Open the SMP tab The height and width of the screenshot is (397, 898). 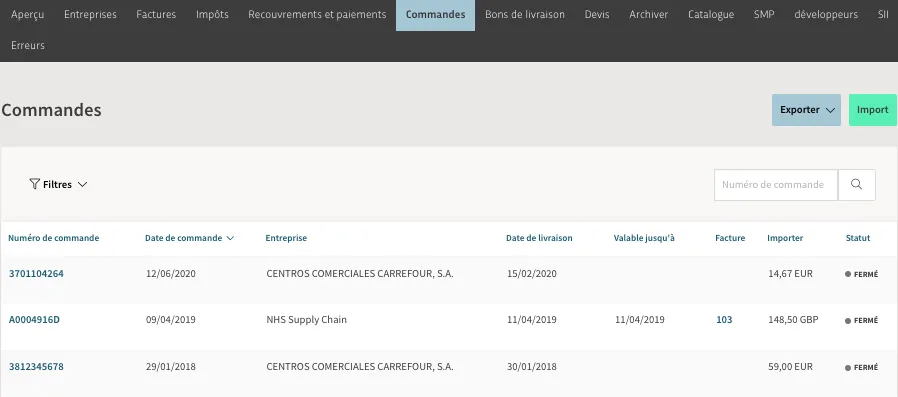coord(764,14)
